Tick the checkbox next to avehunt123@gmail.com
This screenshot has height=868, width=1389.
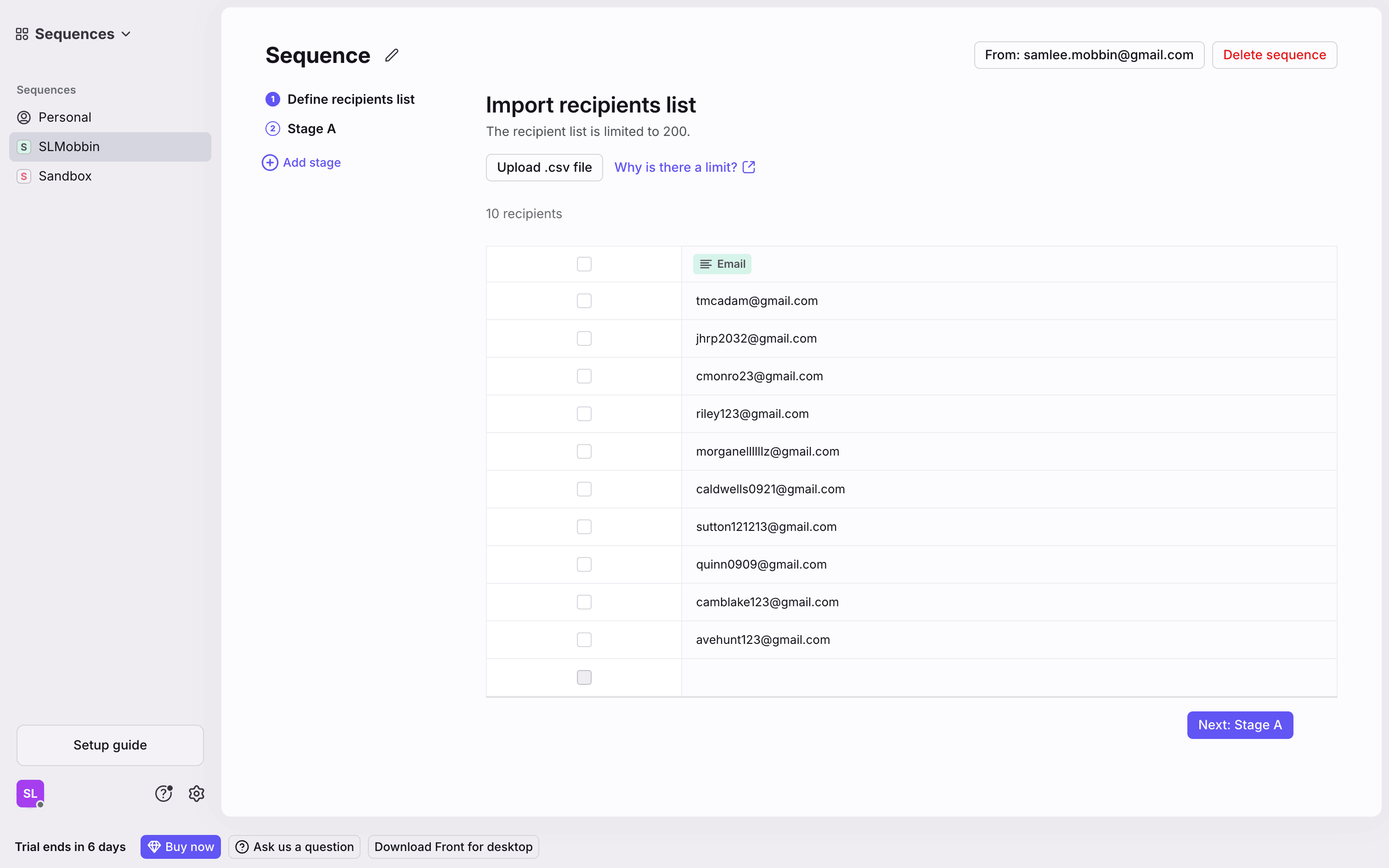[584, 639]
